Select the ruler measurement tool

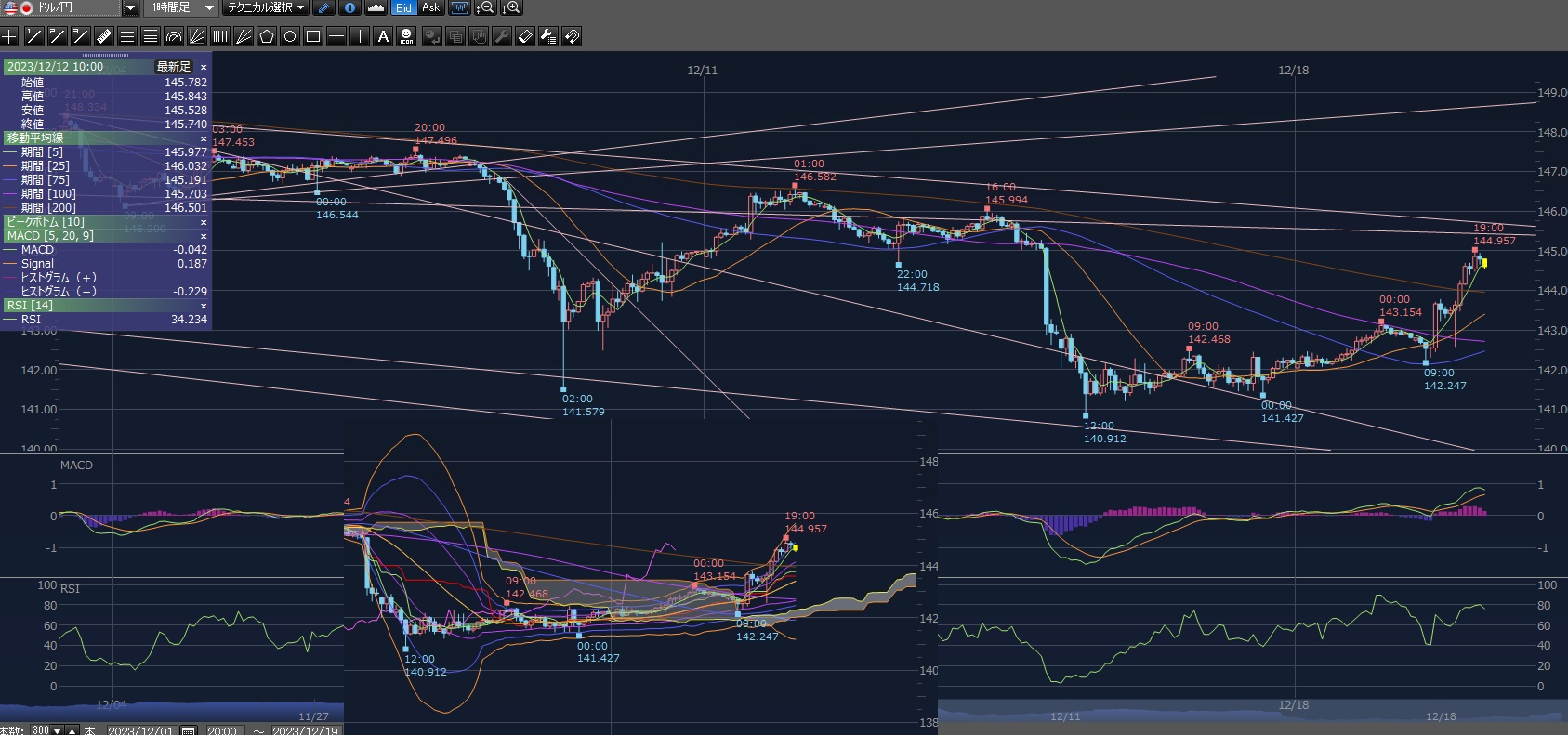[104, 36]
